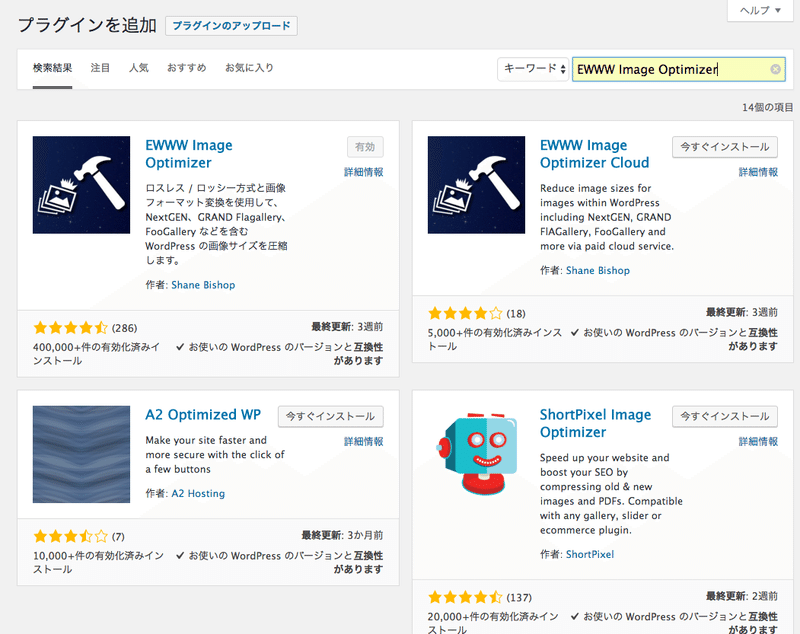Switch to the 検索結果 tab

click(x=53, y=68)
